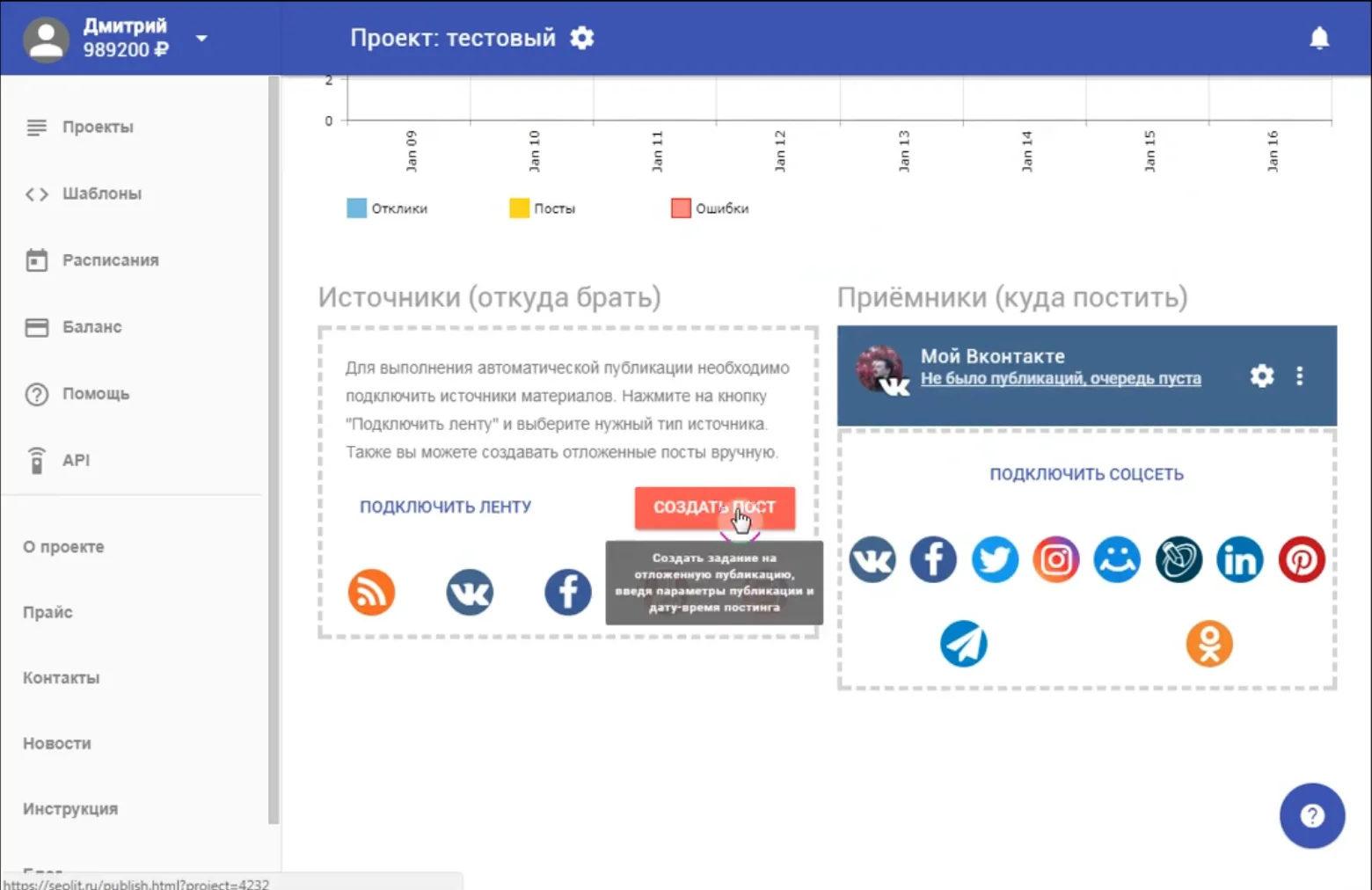Click the Источники (откуда брать) heading

click(490, 297)
